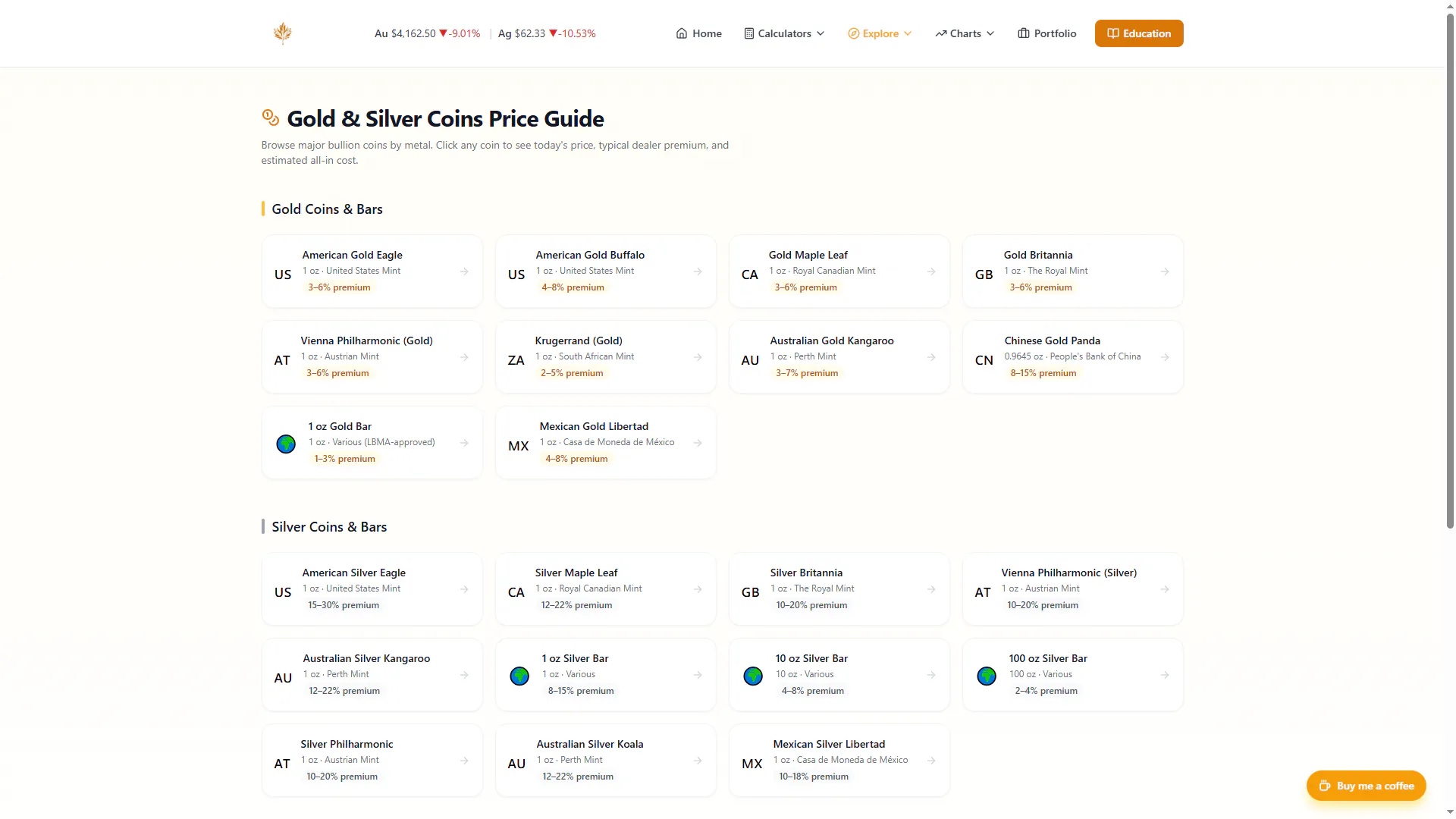Click the 3–7% premium badge on Gold Kangaroo

[x=807, y=373]
